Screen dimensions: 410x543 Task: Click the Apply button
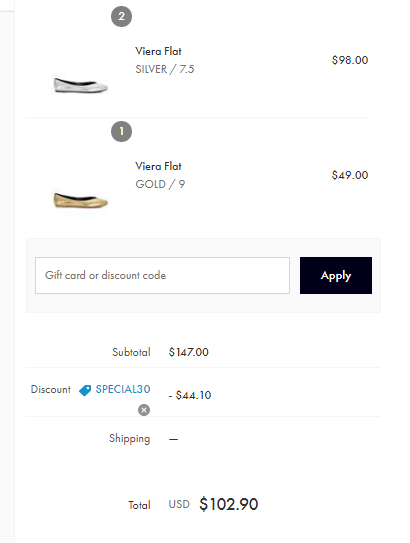[x=336, y=275]
